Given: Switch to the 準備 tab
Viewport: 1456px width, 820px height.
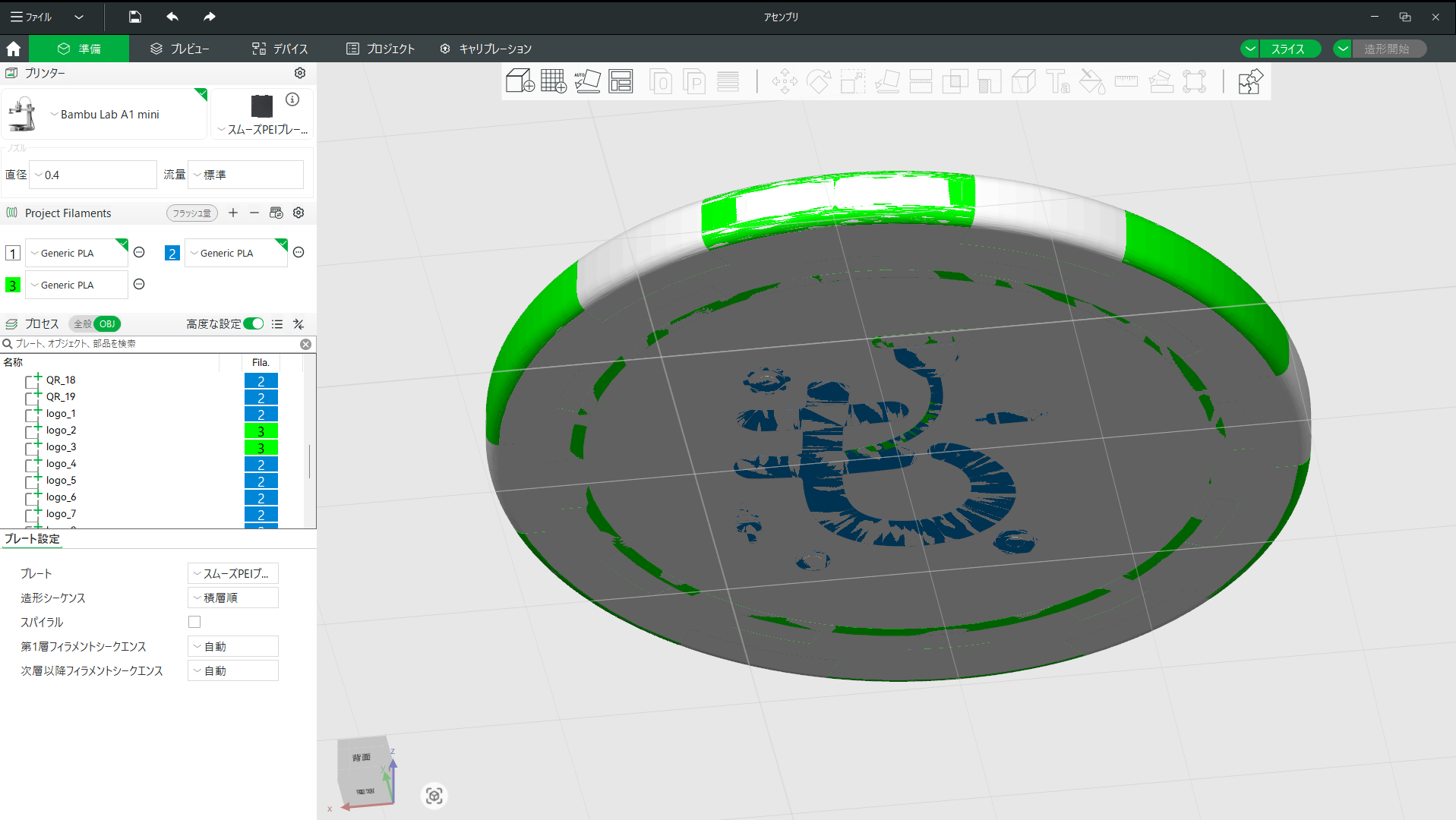Looking at the screenshot, I should 79,49.
